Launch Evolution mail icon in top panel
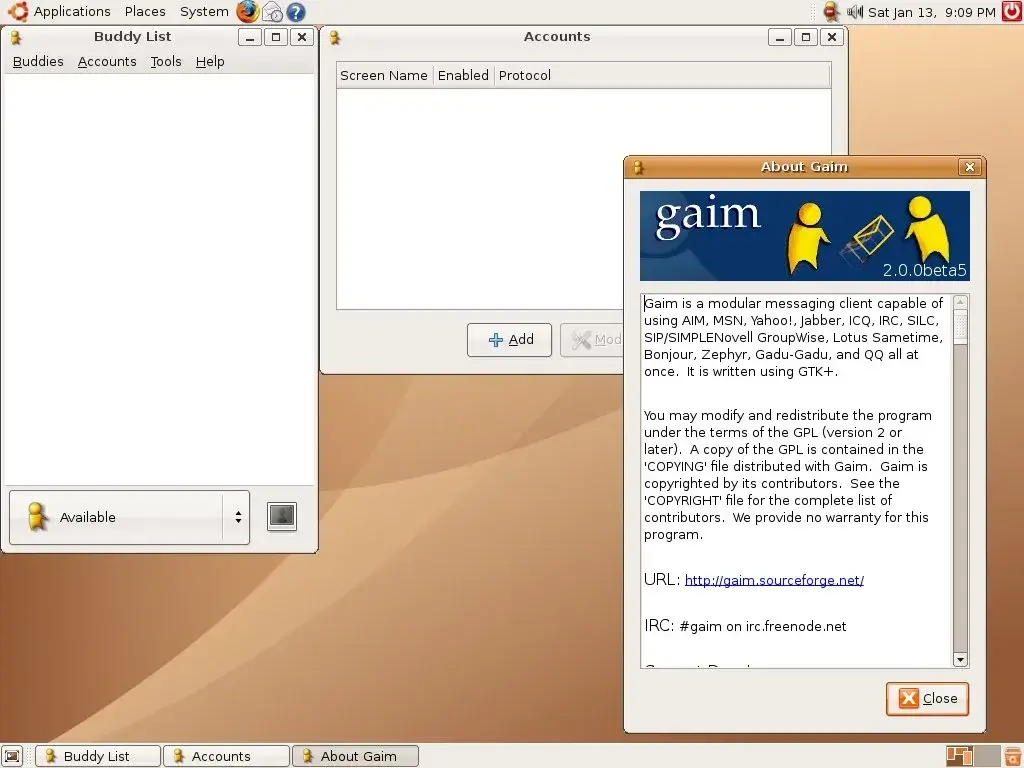This screenshot has height=768, width=1024. (x=272, y=12)
